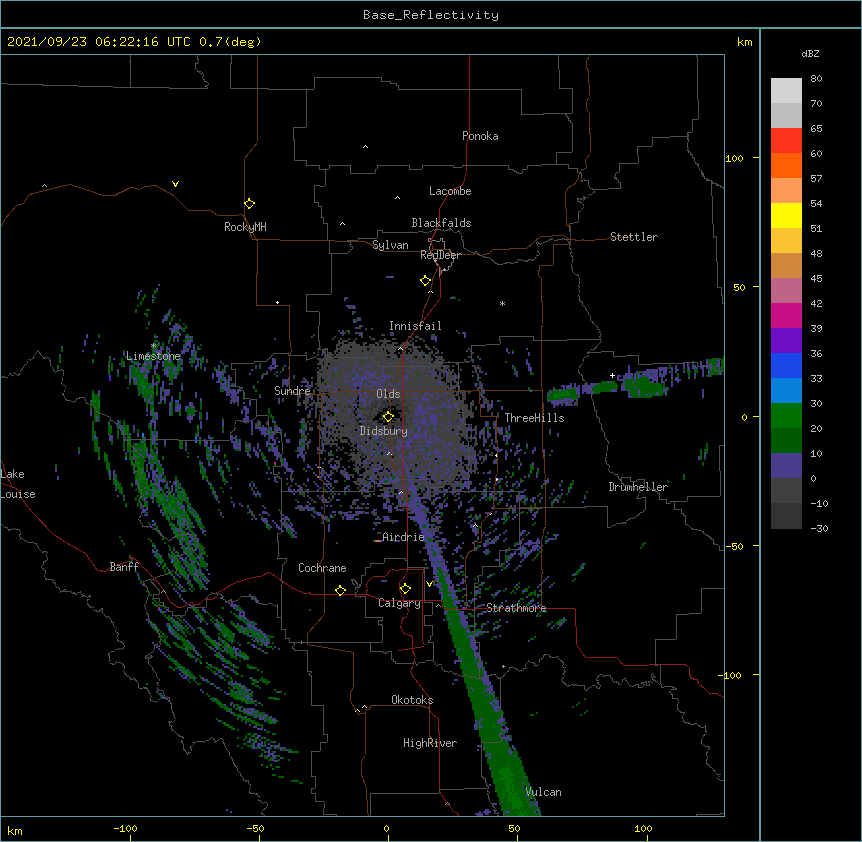The width and height of the screenshot is (862, 842).
Task: Click the Innisfail city label
Action: (x=415, y=326)
